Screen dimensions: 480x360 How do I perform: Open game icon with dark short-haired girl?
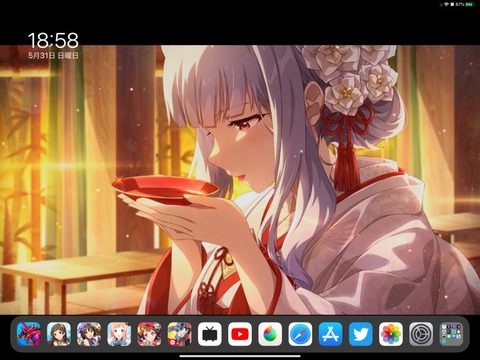click(89, 334)
